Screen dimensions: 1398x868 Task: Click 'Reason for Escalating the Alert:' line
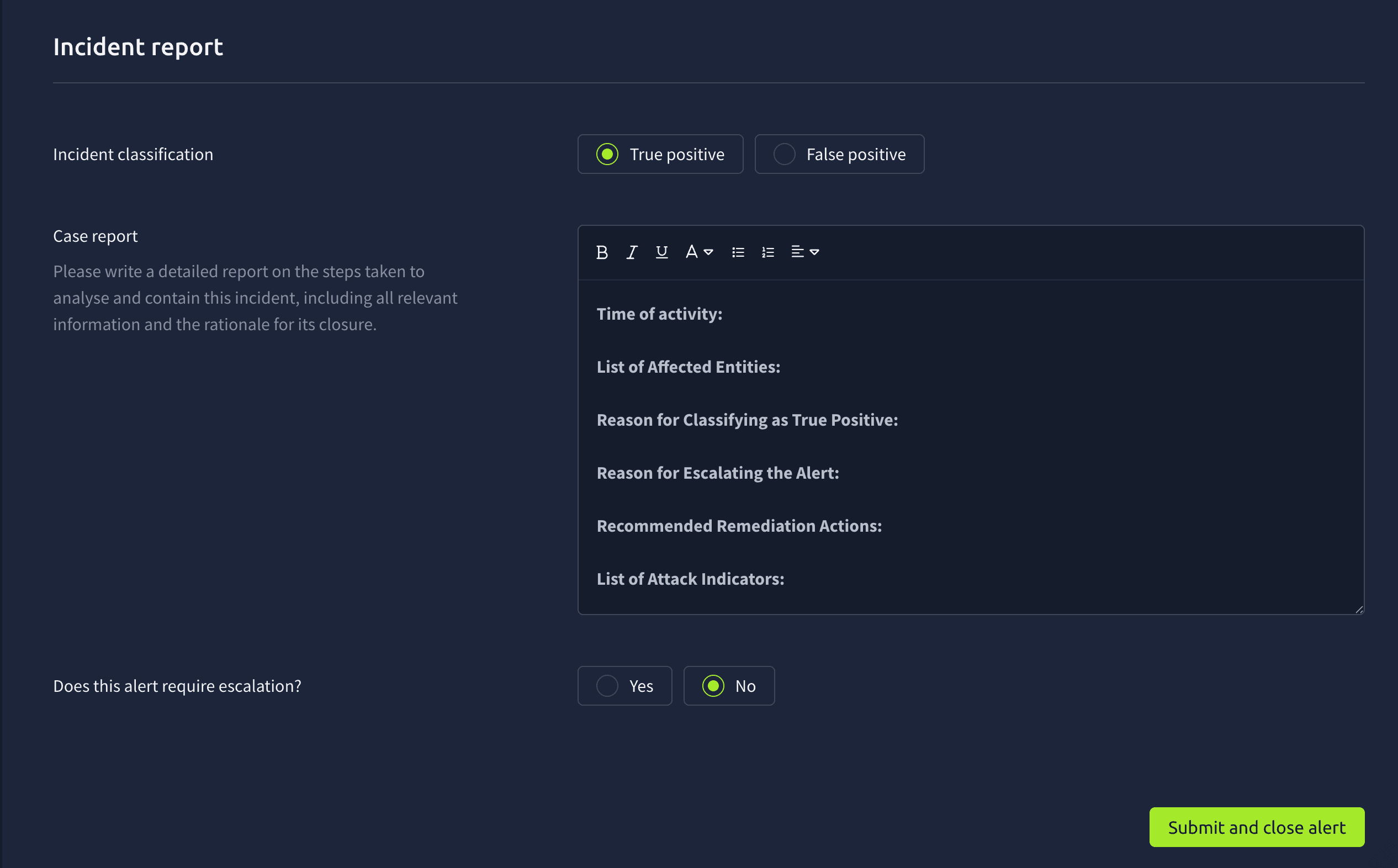click(x=717, y=473)
